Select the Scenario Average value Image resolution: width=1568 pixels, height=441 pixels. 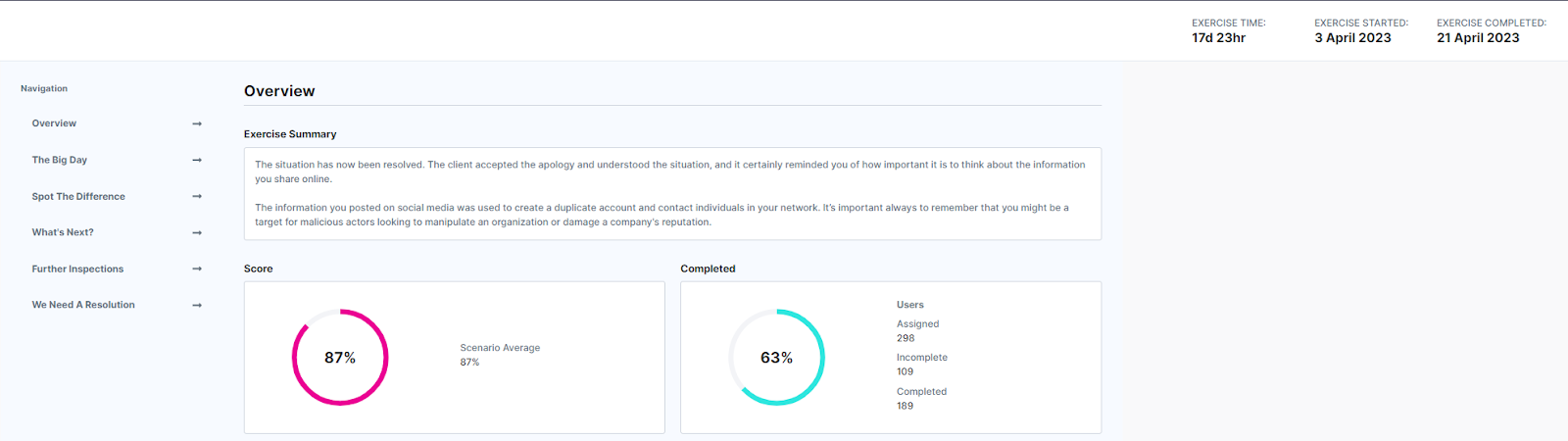470,363
